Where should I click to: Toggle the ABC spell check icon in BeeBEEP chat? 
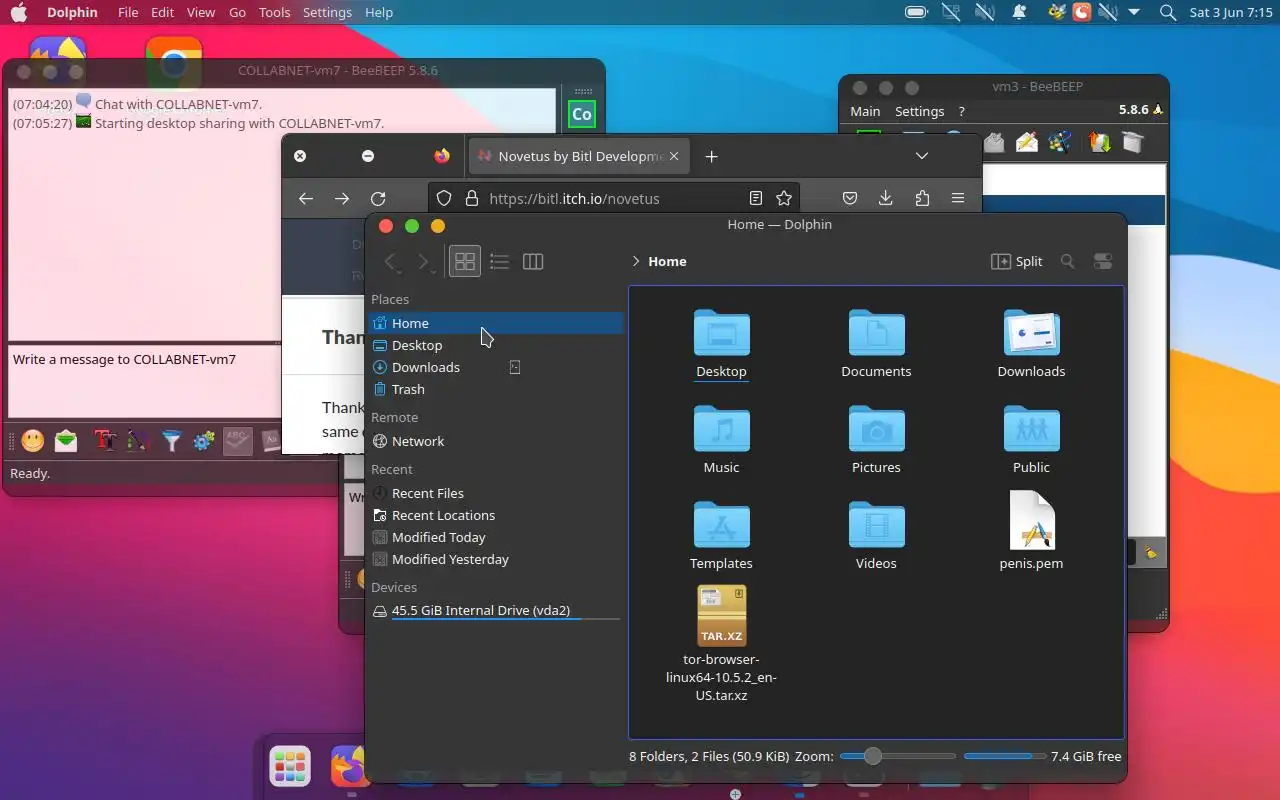point(237,440)
